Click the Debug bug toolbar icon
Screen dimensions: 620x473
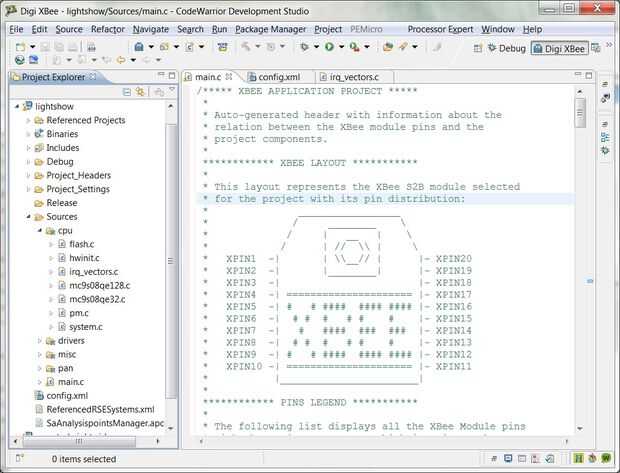[304, 47]
